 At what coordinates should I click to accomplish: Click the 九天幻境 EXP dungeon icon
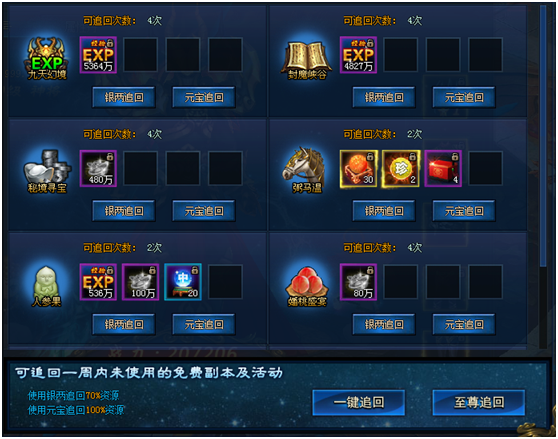click(x=47, y=58)
